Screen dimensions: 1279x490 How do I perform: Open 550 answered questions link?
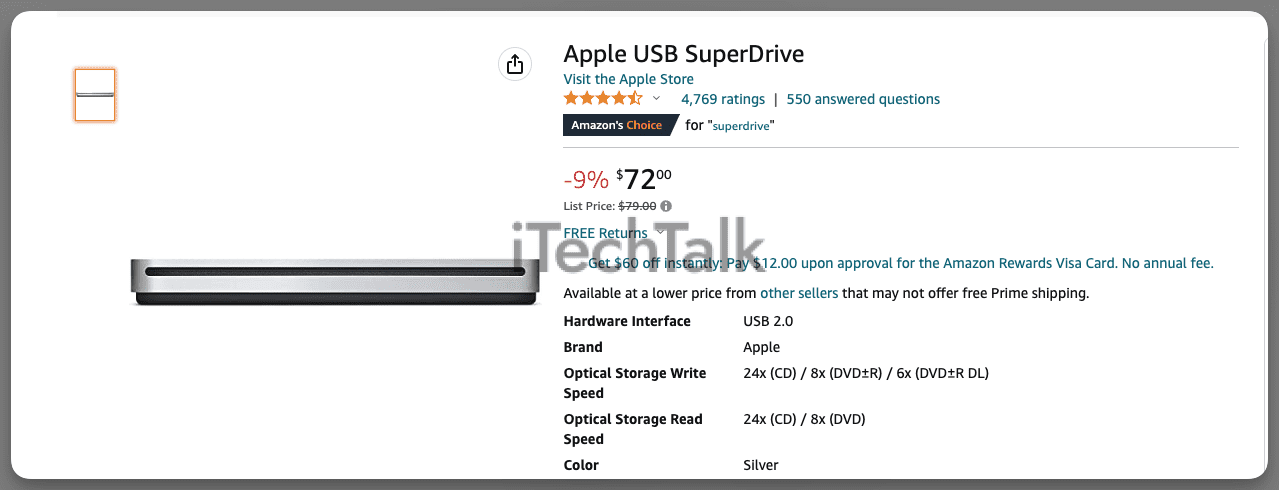coord(863,99)
